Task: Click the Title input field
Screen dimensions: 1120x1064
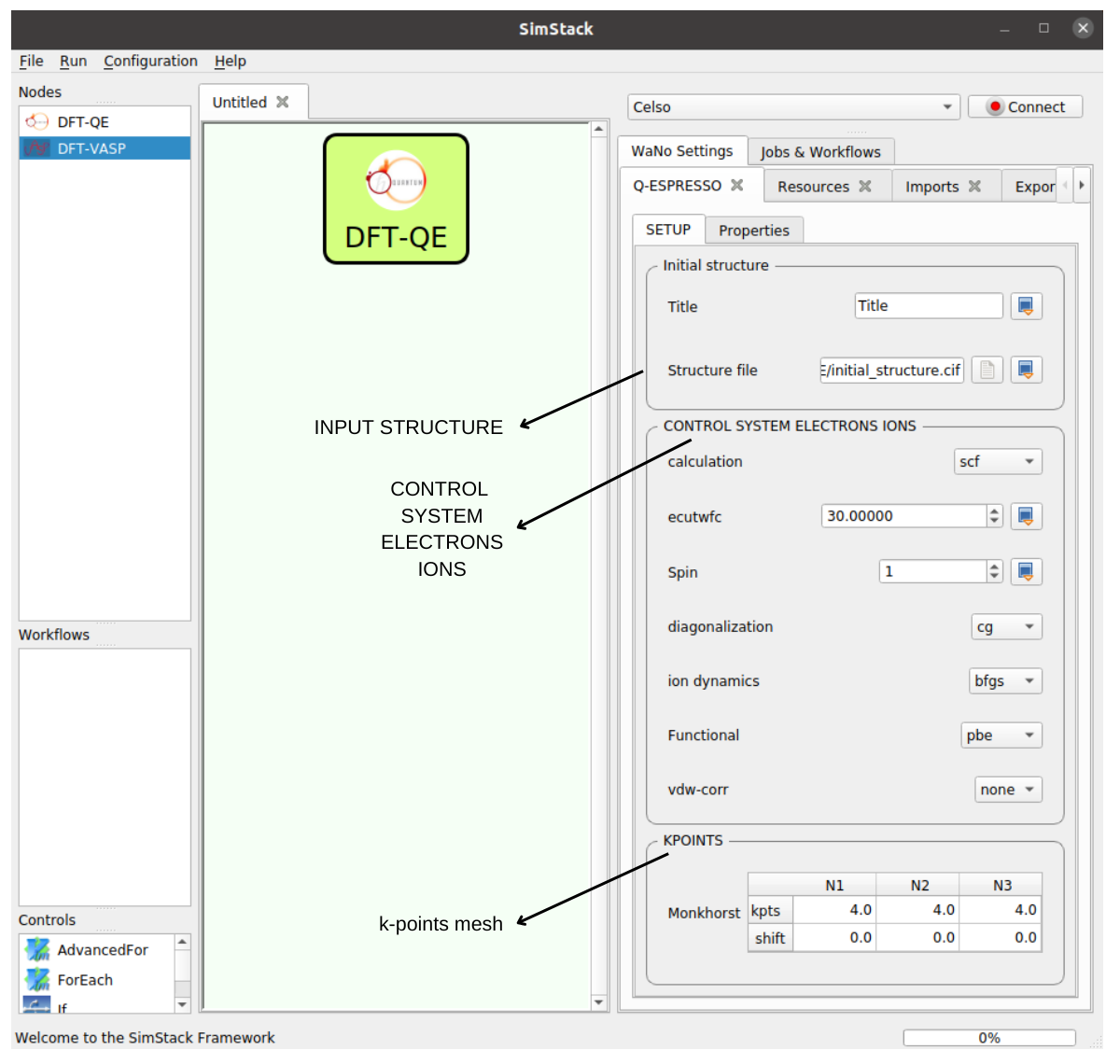Action: (x=929, y=305)
